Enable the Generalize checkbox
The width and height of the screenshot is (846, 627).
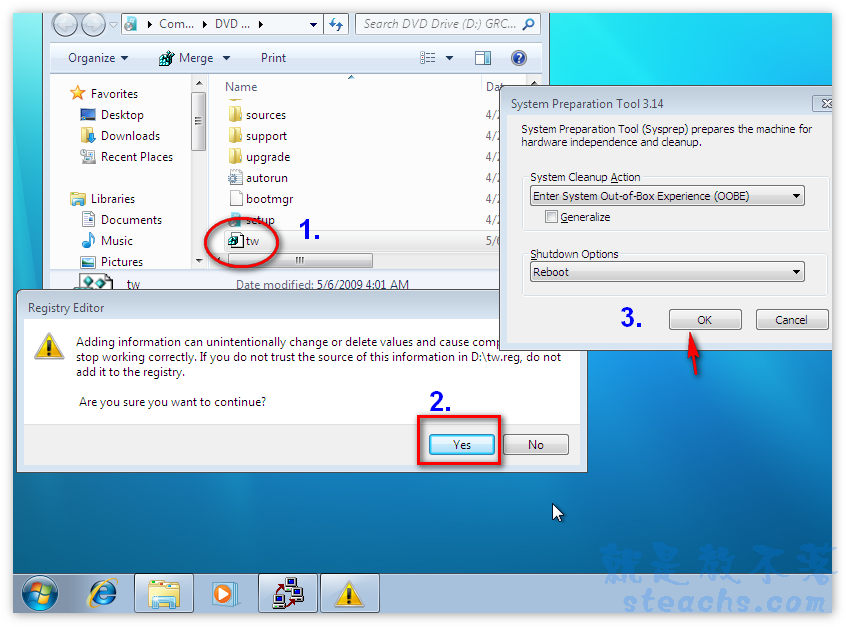tap(551, 217)
